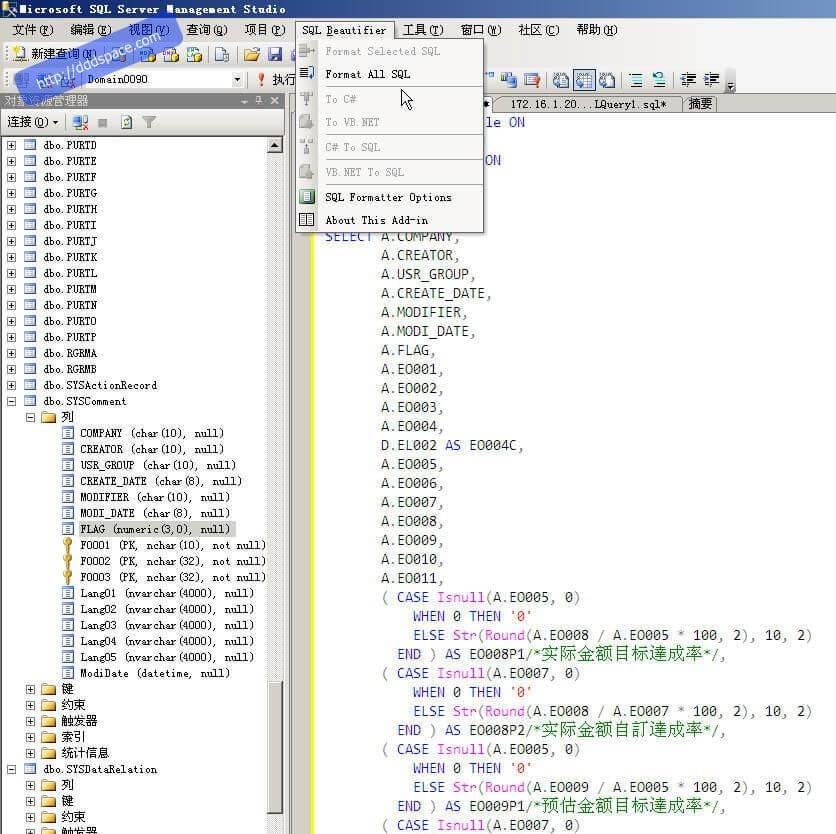This screenshot has height=834, width=836.
Task: Click the SQL Server Mobile query icon
Action: pyautogui.click(x=221, y=54)
